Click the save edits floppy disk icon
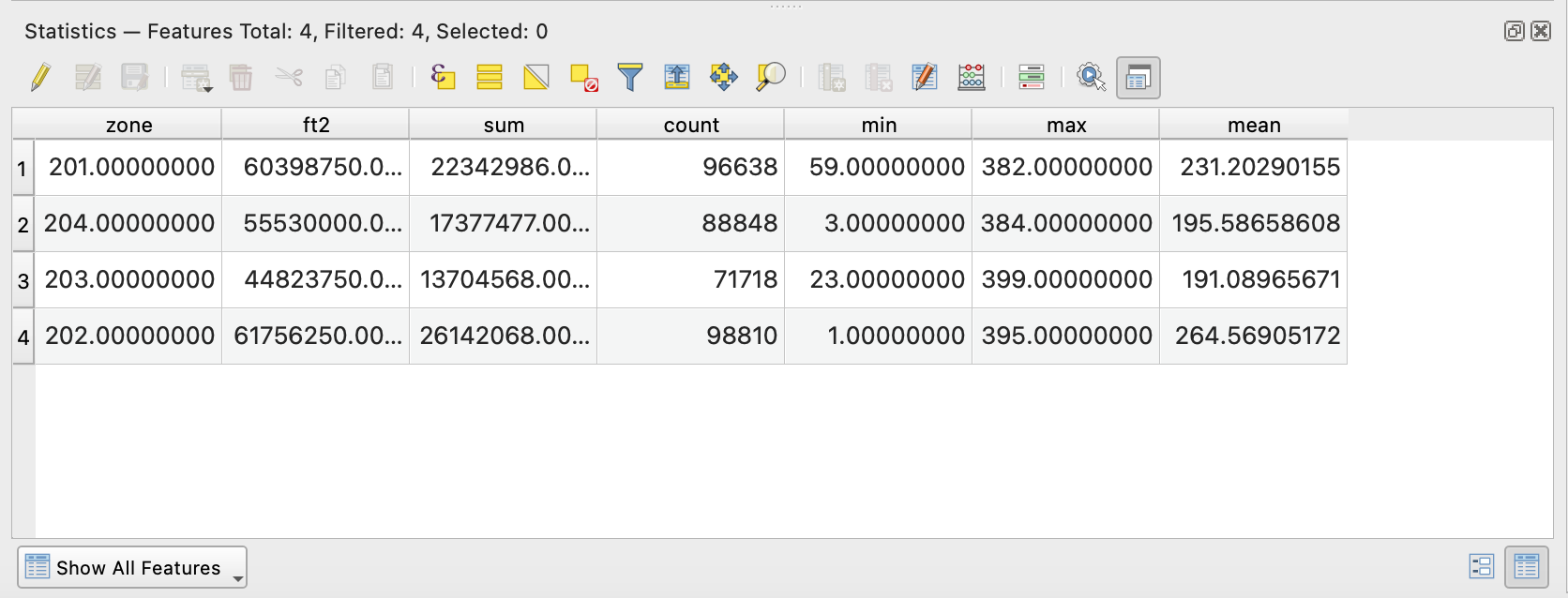Screen dimensions: 1568x598 134,77
